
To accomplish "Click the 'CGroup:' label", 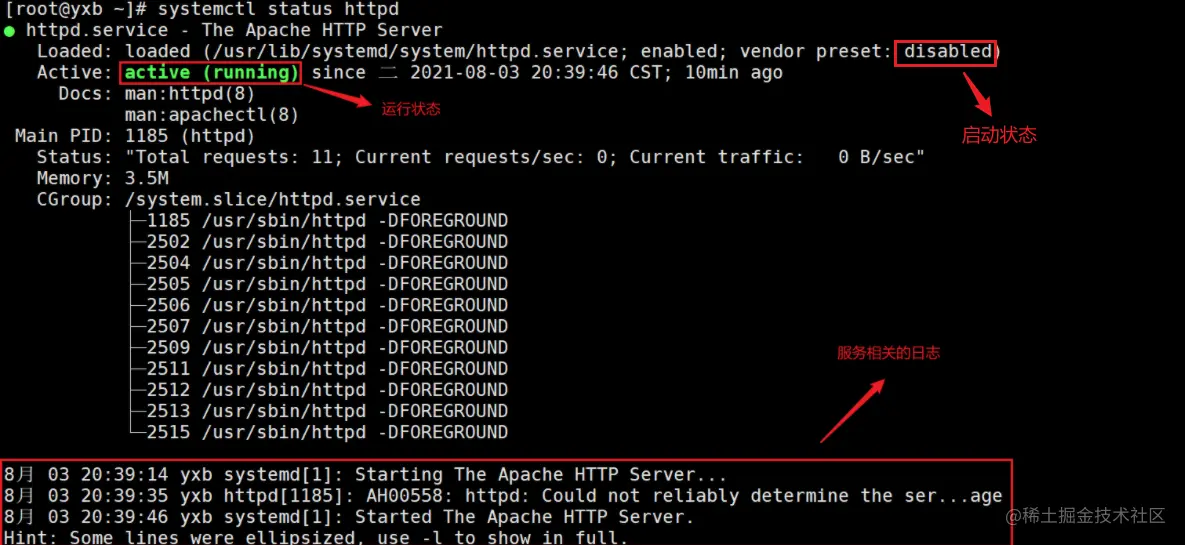I will pyautogui.click(x=75, y=200).
